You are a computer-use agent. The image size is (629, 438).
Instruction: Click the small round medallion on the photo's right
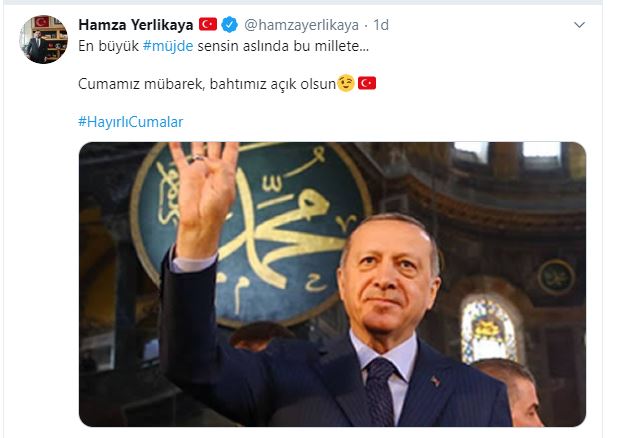[556, 277]
